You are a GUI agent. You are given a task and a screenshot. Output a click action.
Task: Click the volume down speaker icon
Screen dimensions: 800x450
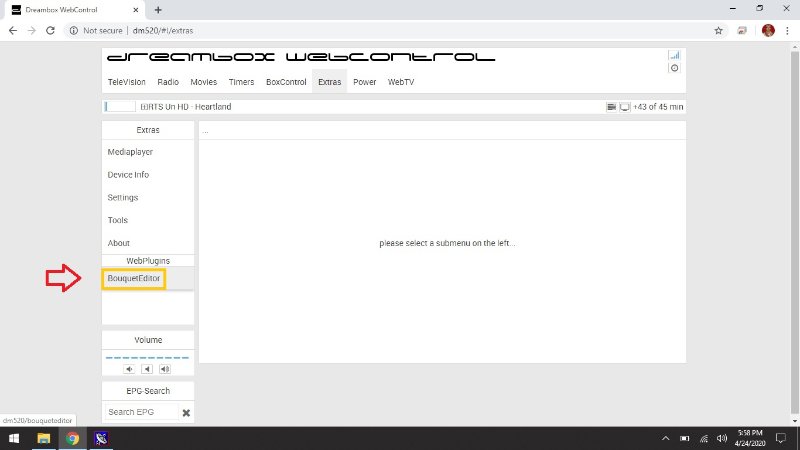[128, 369]
